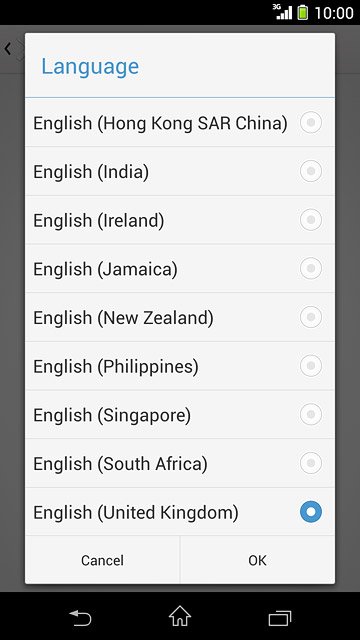The height and width of the screenshot is (640, 360).
Task: Choose the English (Jamaica) radio button
Action: point(311,268)
